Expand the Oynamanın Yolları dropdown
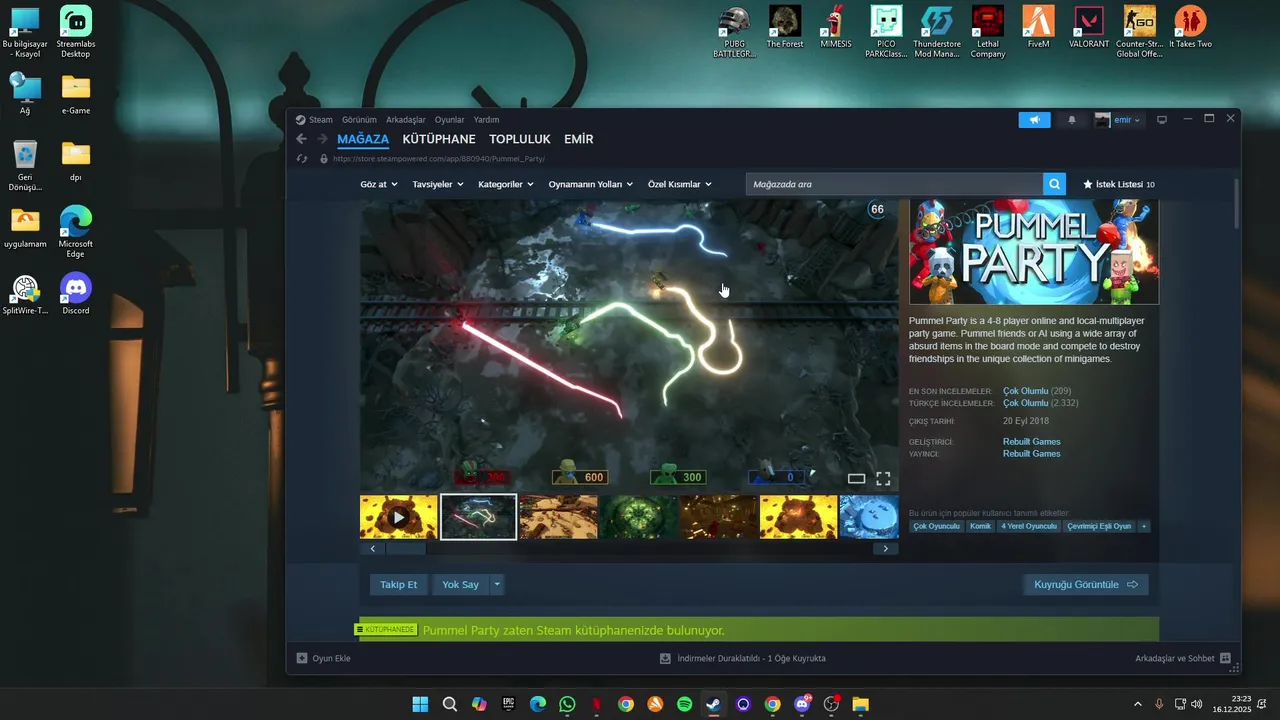 click(x=591, y=184)
